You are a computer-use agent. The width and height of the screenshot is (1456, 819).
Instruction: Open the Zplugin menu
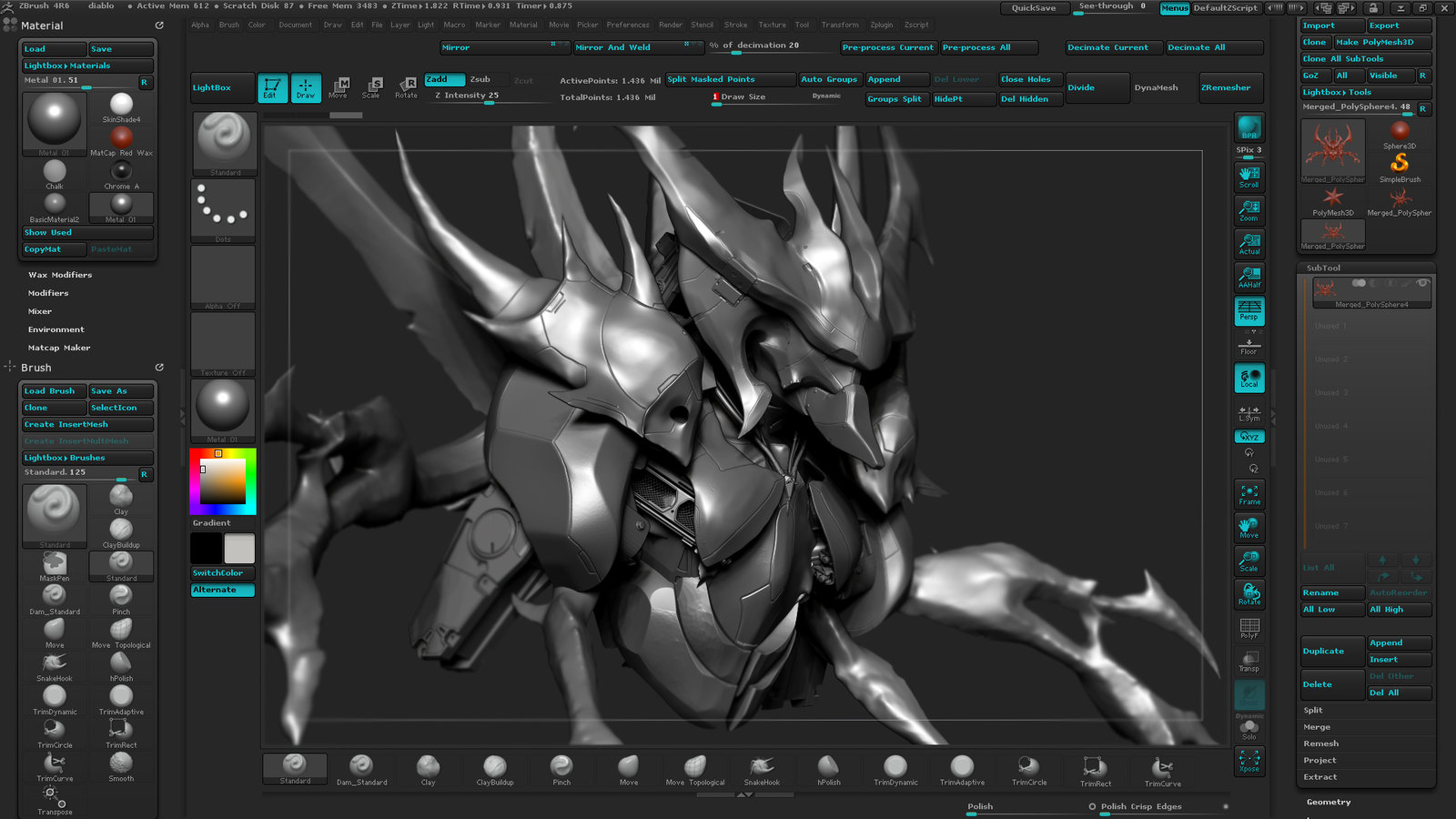coord(882,25)
